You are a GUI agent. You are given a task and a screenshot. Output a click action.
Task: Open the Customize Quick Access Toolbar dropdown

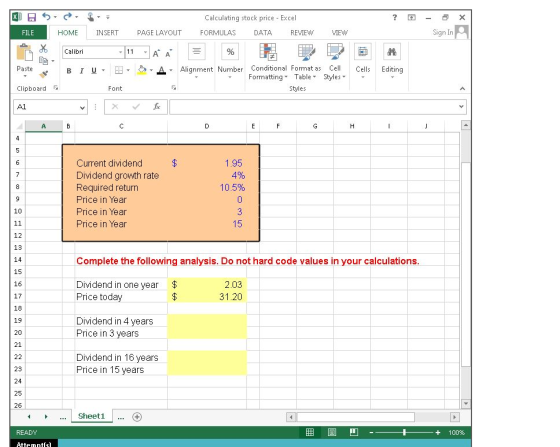(108, 17)
